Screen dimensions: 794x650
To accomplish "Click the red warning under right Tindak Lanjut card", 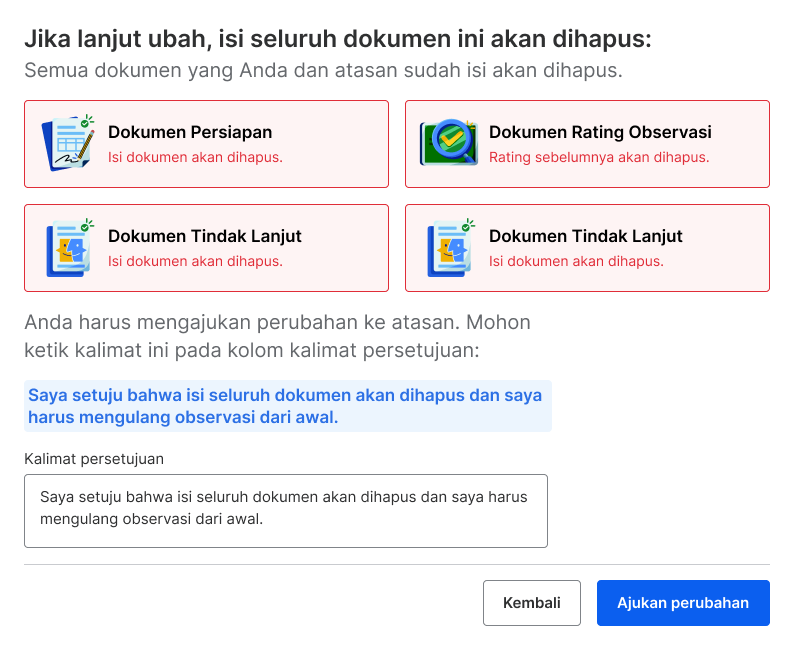I will click(x=576, y=261).
